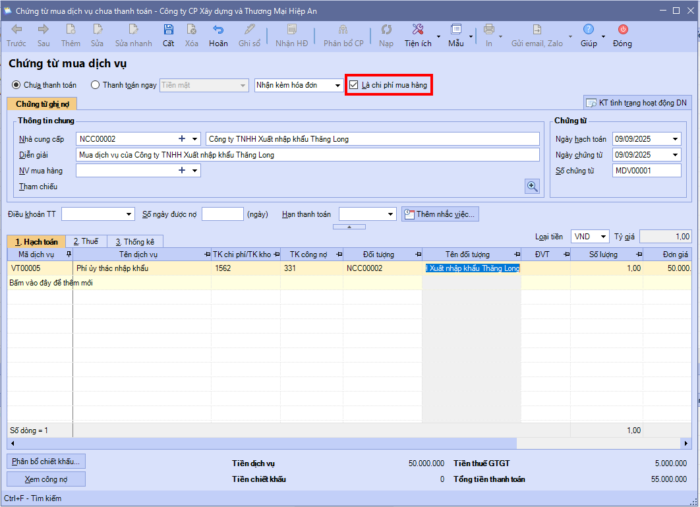The image size is (700, 507).
Task: Go to next voucher with Sau arrow
Action: [43, 29]
